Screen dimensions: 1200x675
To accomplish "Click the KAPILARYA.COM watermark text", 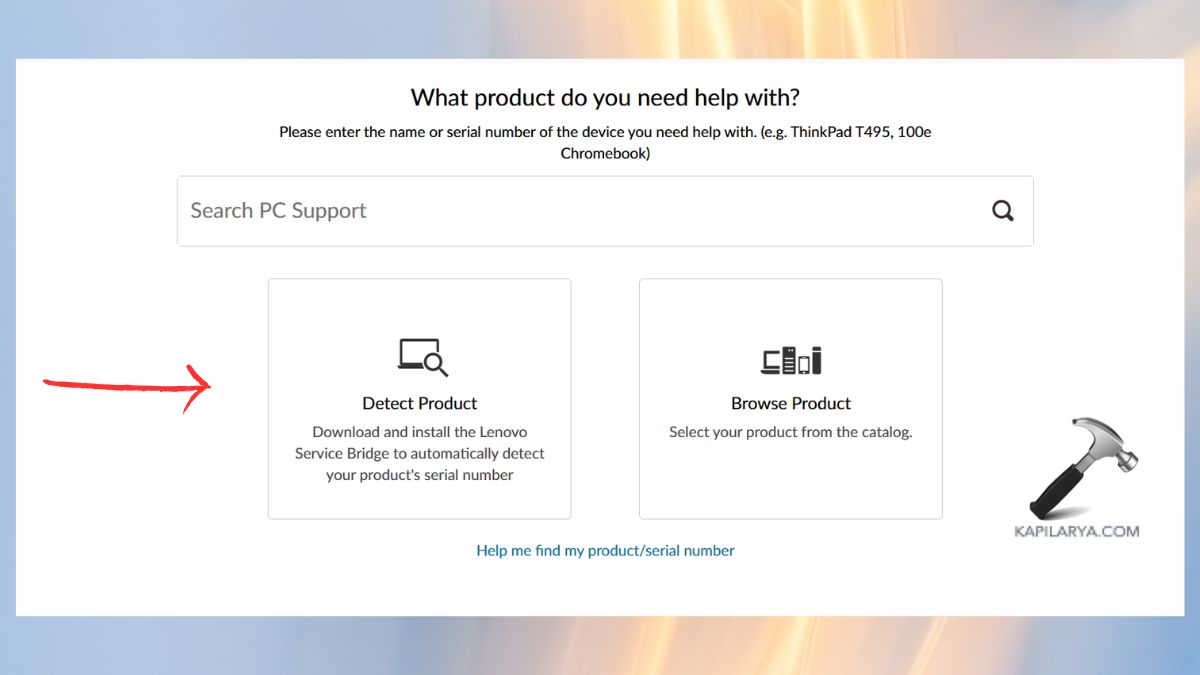I will point(1079,529).
